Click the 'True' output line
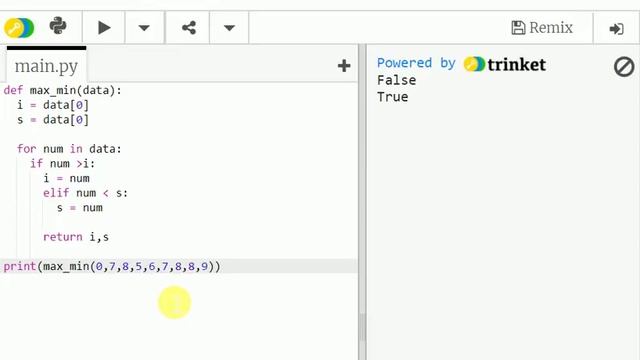Image resolution: width=640 pixels, height=360 pixels. tap(392, 97)
